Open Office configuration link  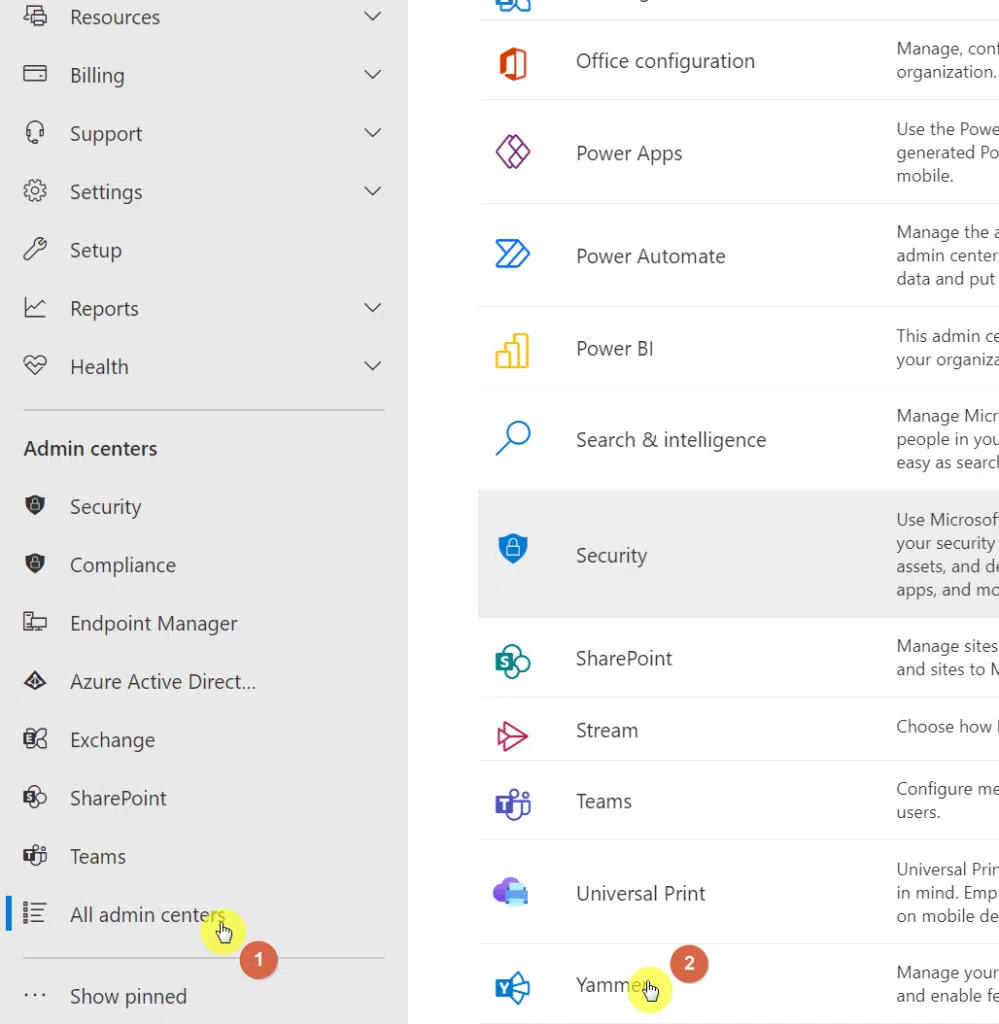(x=665, y=61)
